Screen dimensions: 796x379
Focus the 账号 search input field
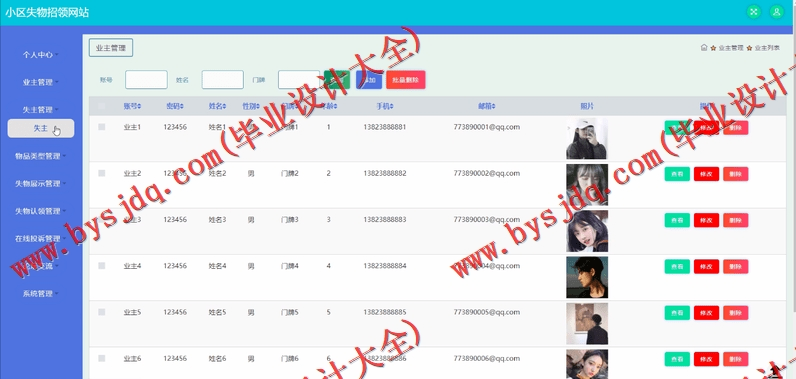(146, 80)
